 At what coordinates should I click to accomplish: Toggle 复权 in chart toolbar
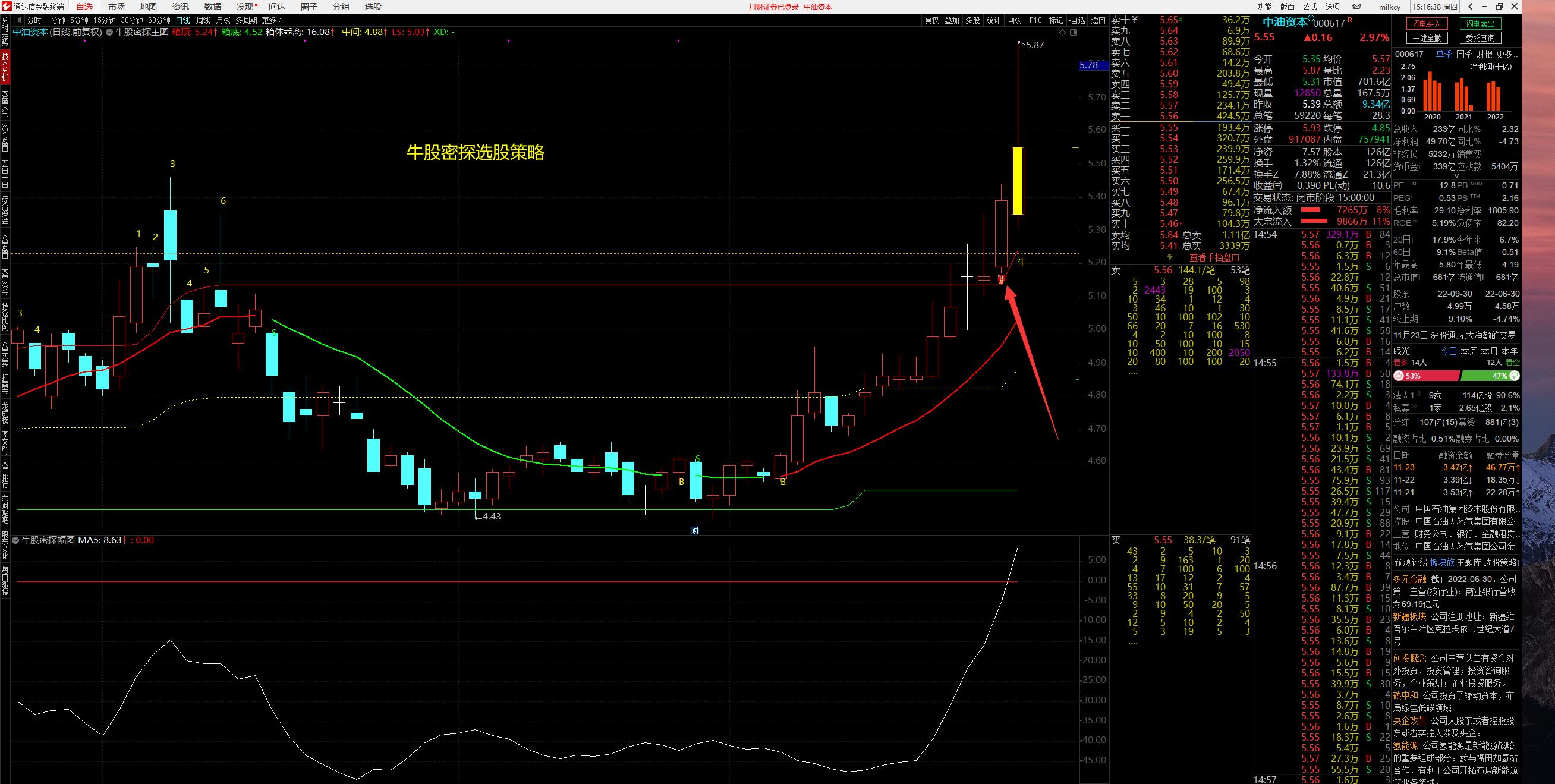[931, 20]
